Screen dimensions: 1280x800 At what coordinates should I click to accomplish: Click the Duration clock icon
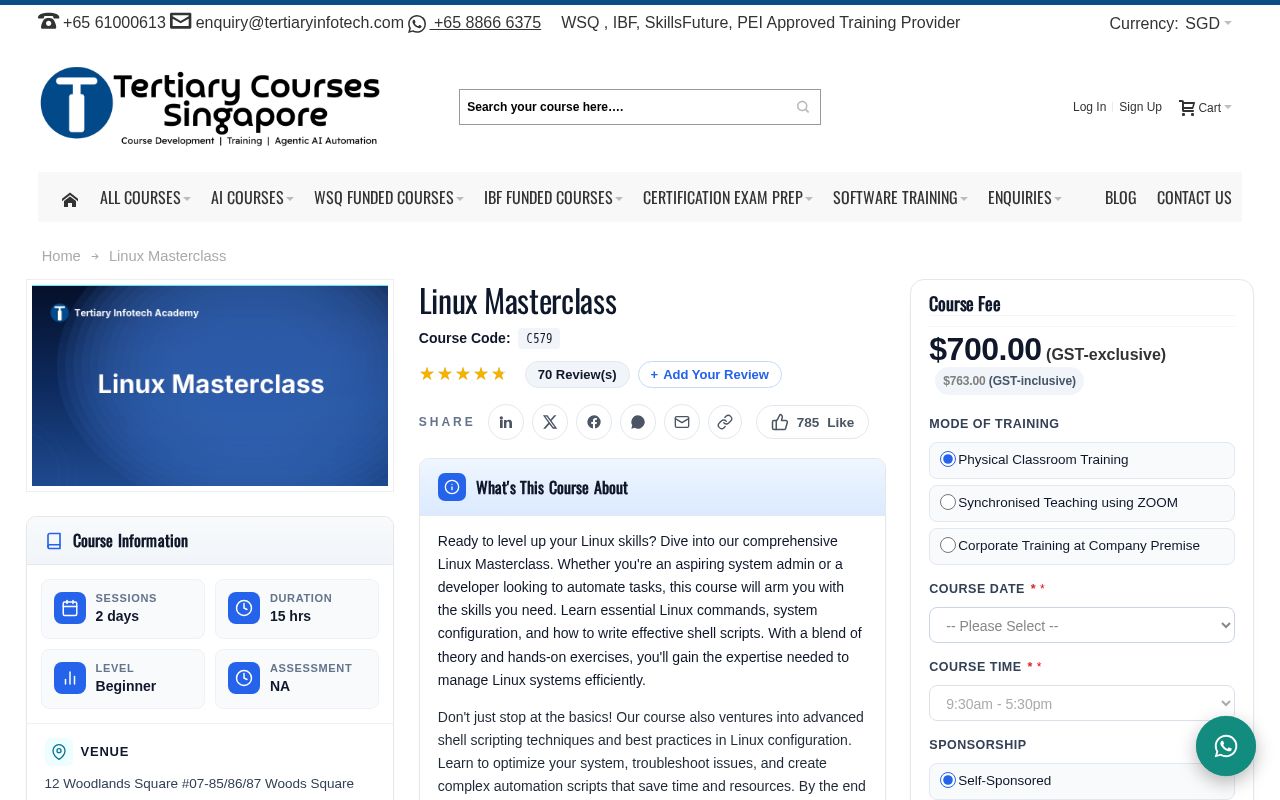[244, 608]
